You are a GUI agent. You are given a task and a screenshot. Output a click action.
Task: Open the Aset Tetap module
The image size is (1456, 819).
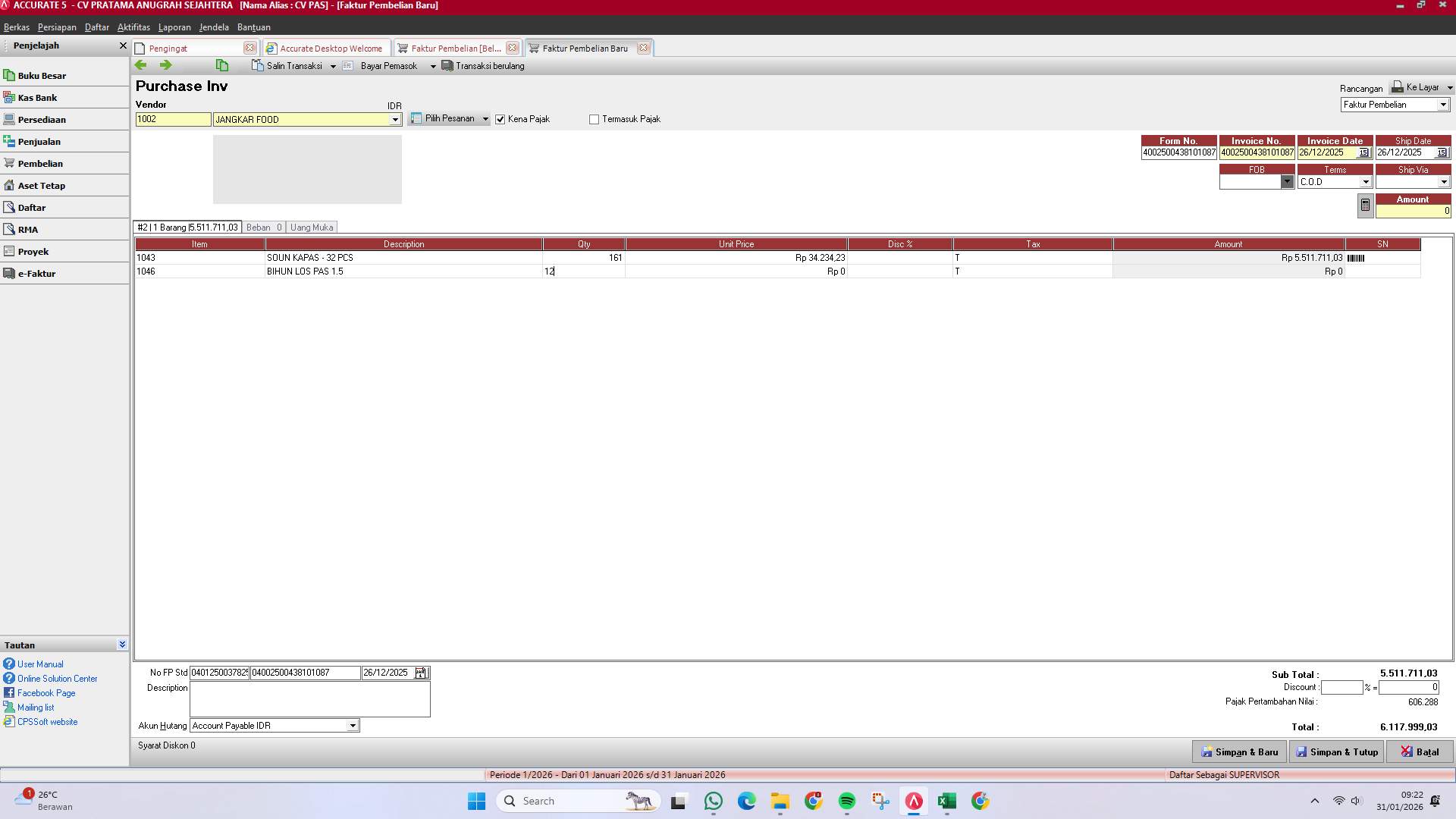click(x=40, y=185)
